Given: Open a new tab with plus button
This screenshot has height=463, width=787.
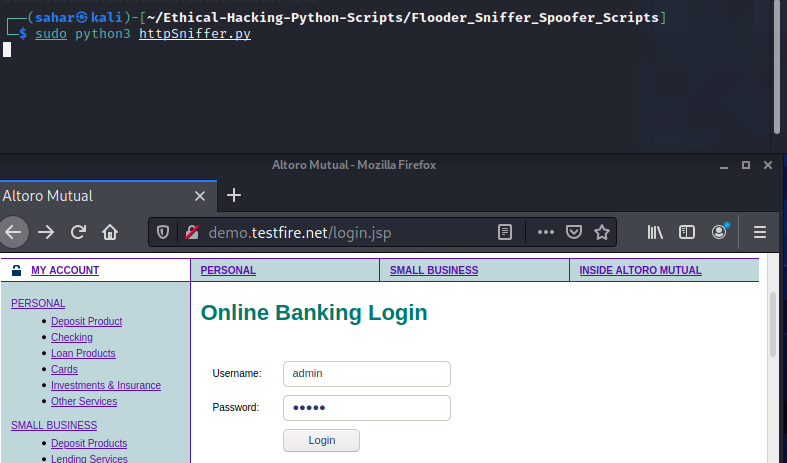Looking at the screenshot, I should pos(234,195).
